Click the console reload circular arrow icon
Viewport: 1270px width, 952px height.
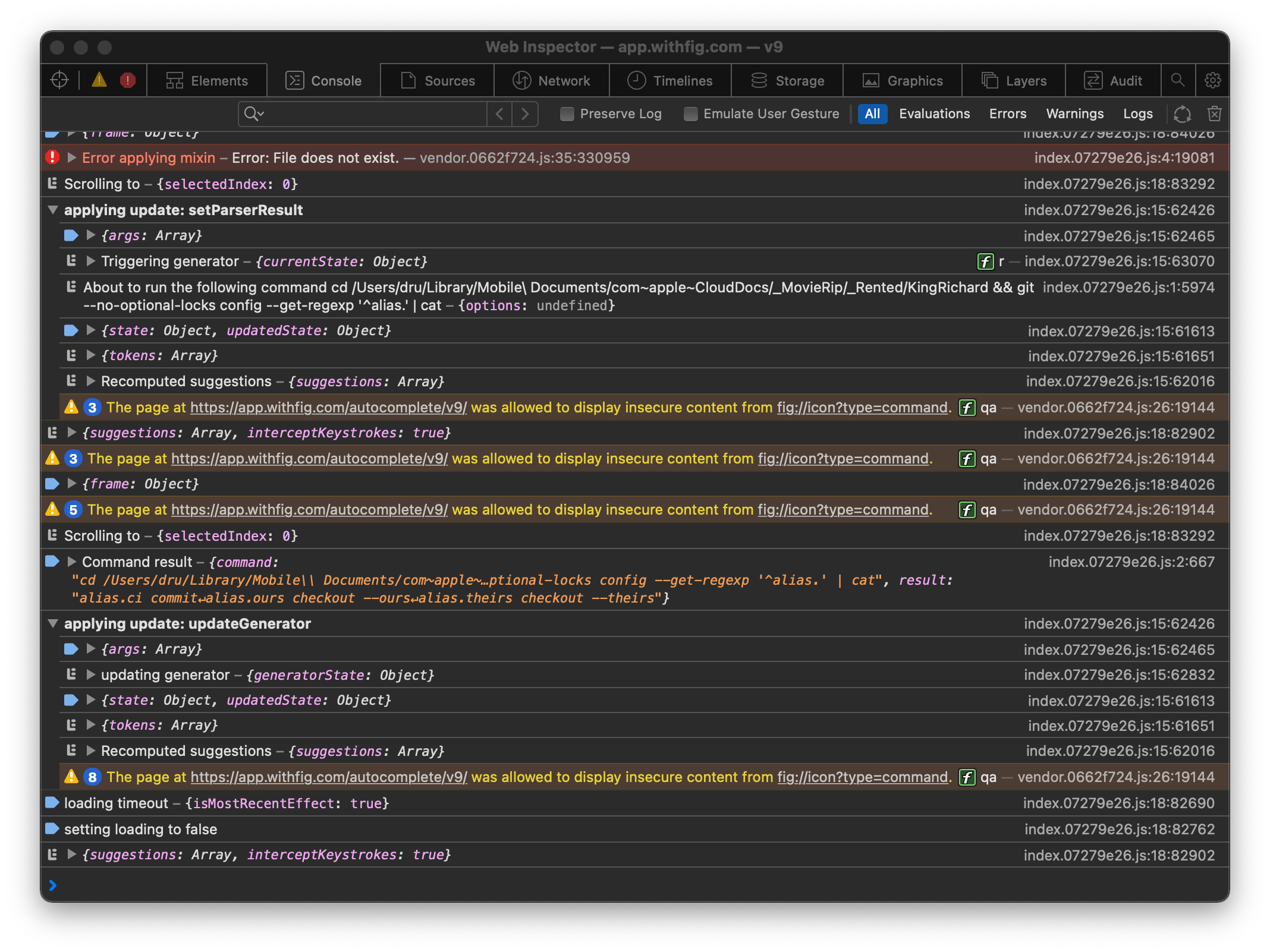1183,114
